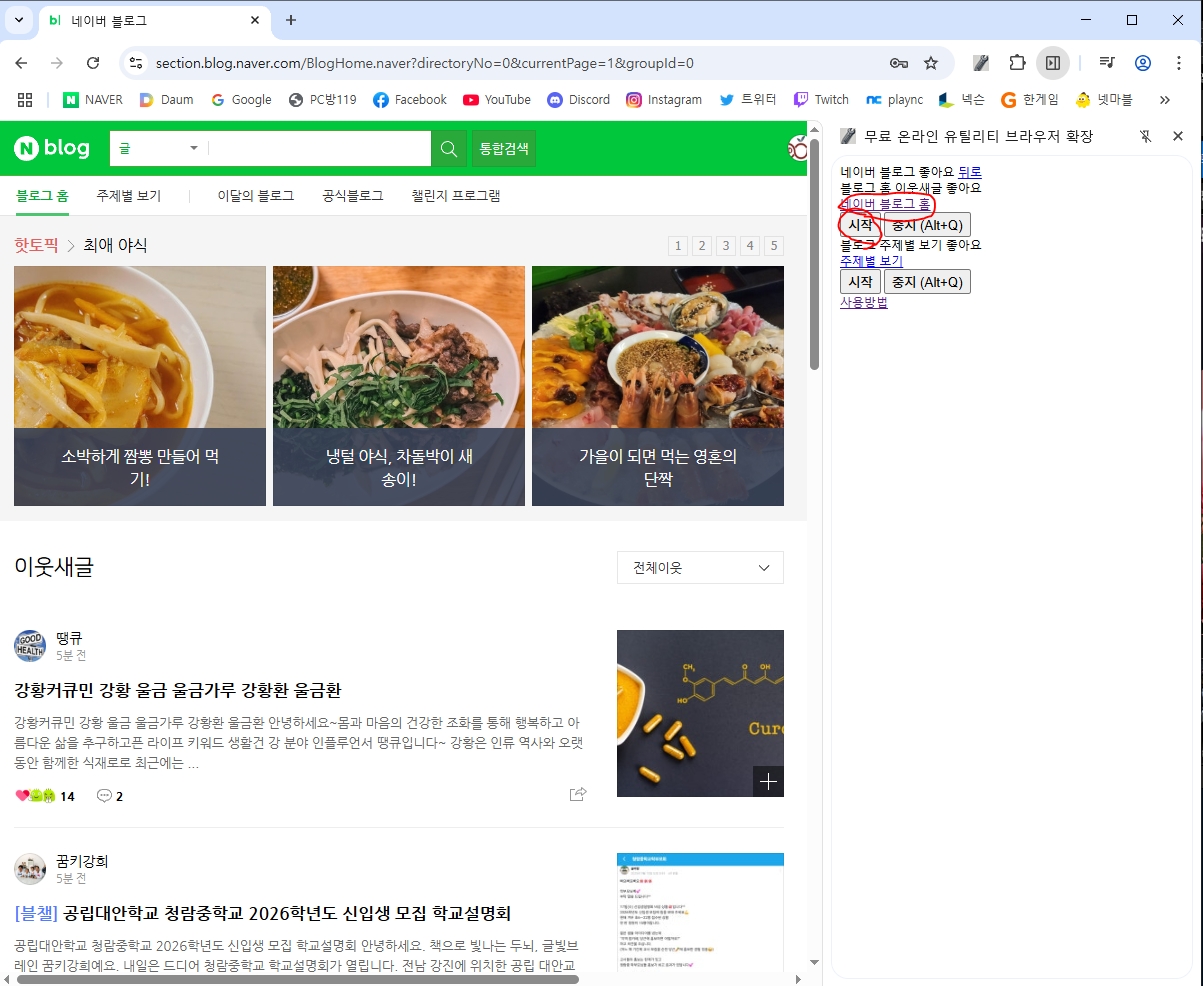Switch to 주제별 보기 tab
Screen dimensions: 1203x986
pos(128,196)
